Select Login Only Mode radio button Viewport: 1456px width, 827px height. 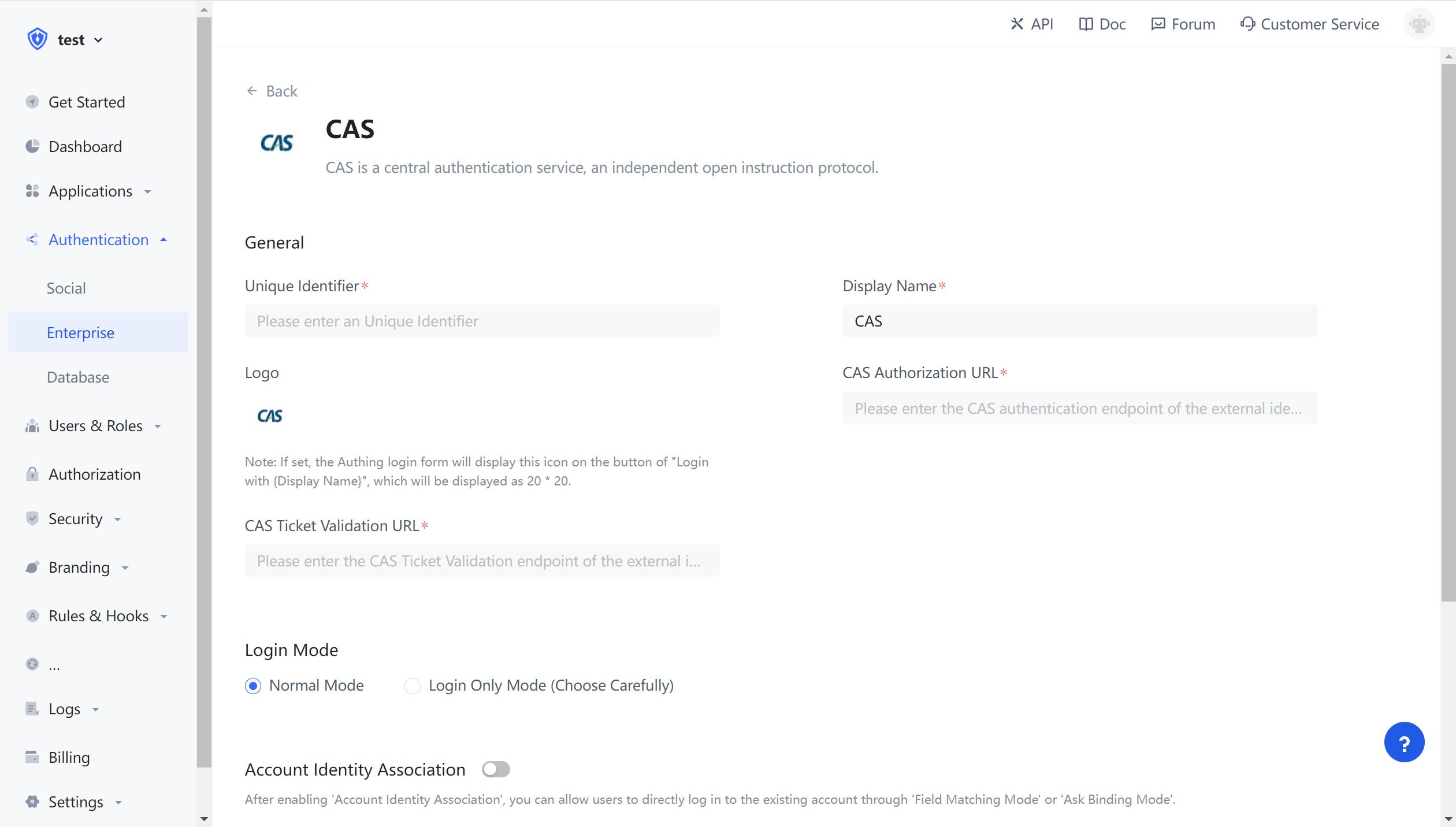click(413, 686)
